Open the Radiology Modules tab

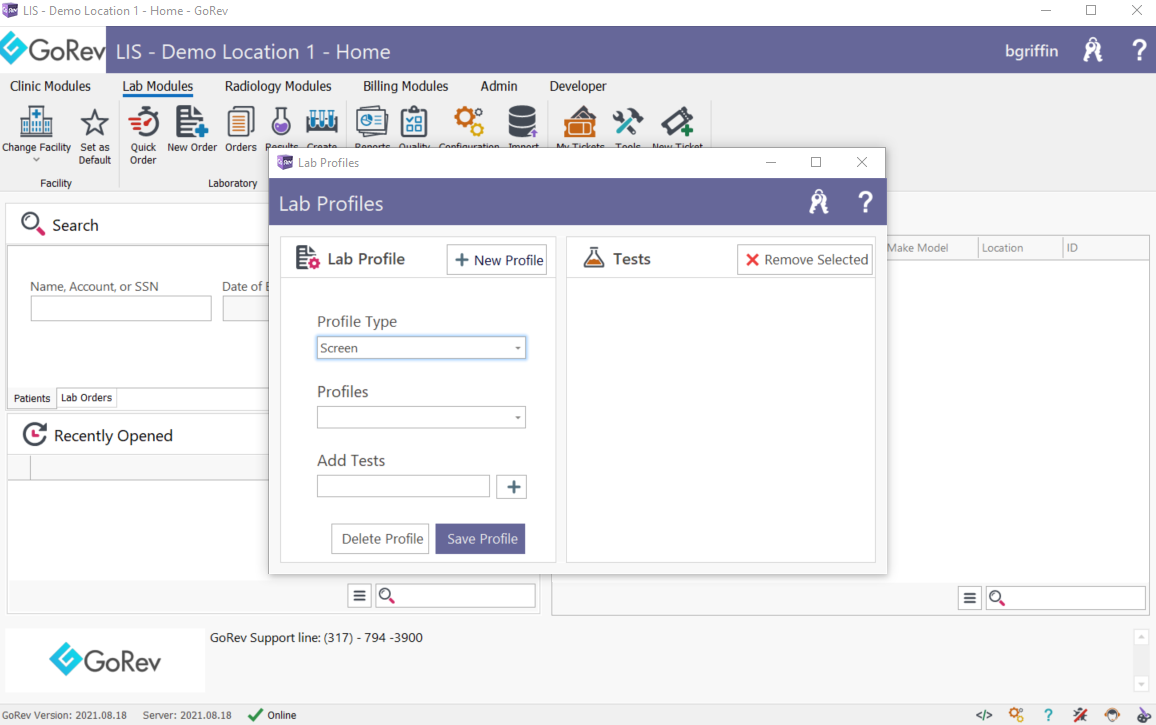(278, 86)
